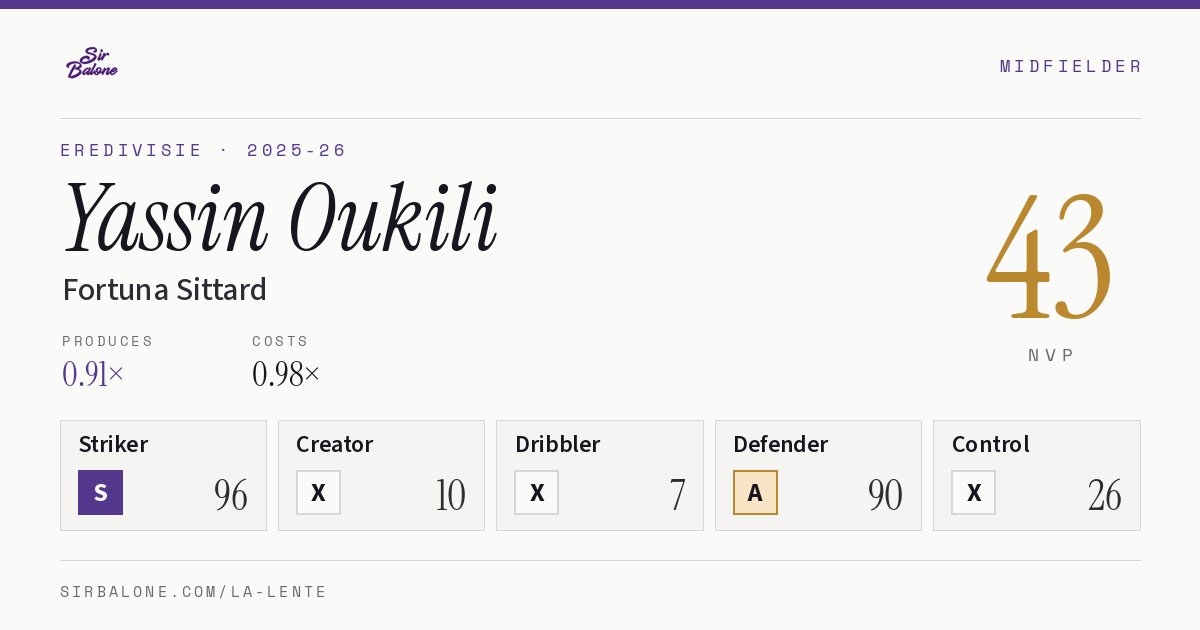The image size is (1200, 630).
Task: Click the Fortuna Sittard club name
Action: (x=164, y=289)
